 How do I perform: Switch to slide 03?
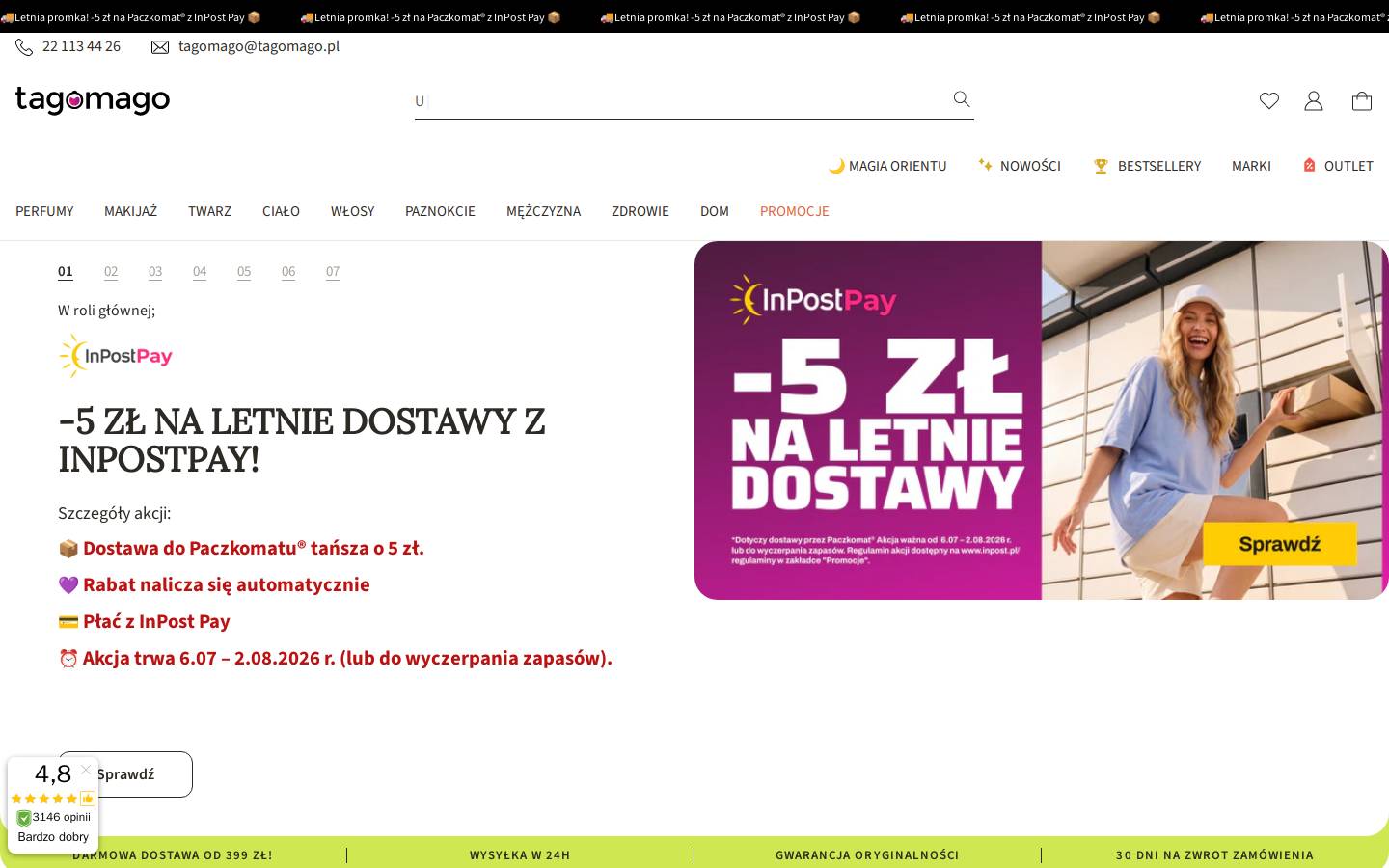(x=155, y=272)
